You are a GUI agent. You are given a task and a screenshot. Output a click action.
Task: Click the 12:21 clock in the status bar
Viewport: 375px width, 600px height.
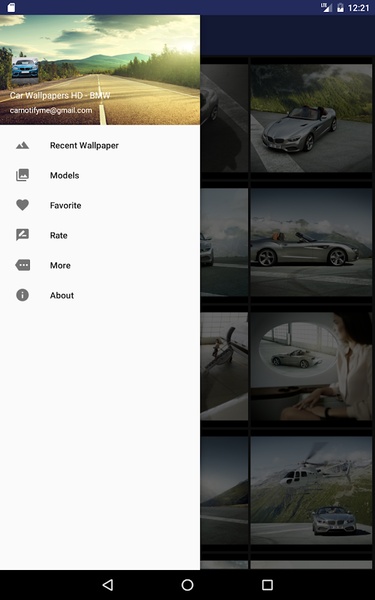(359, 8)
